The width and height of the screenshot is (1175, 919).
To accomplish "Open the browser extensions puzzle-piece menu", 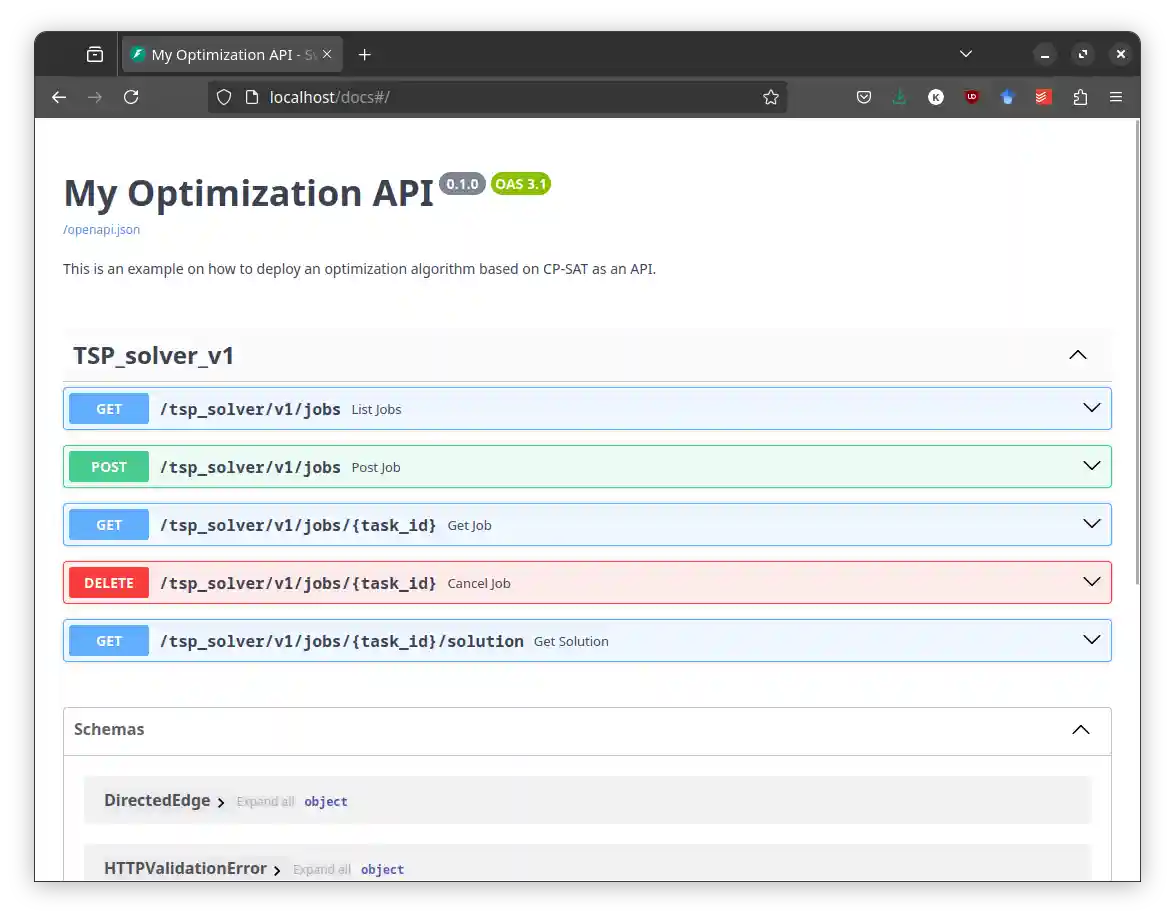I will 1080,97.
